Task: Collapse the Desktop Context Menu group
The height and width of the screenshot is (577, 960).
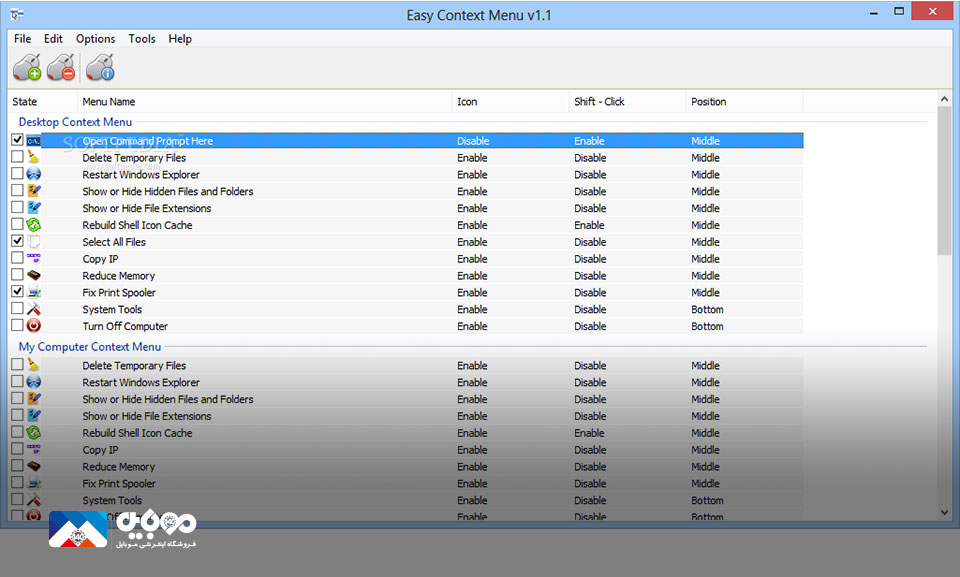Action: click(x=75, y=122)
